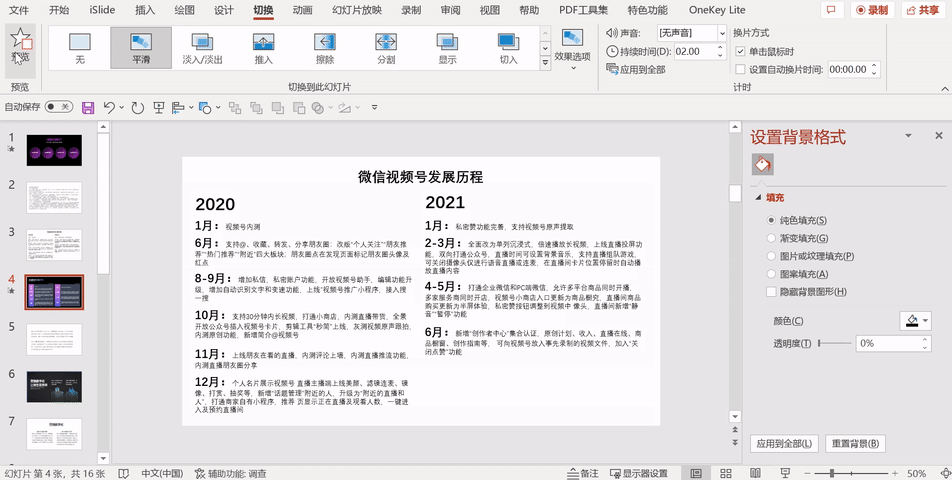Click the purple Save icon
This screenshot has width=952, height=480.
click(x=88, y=107)
